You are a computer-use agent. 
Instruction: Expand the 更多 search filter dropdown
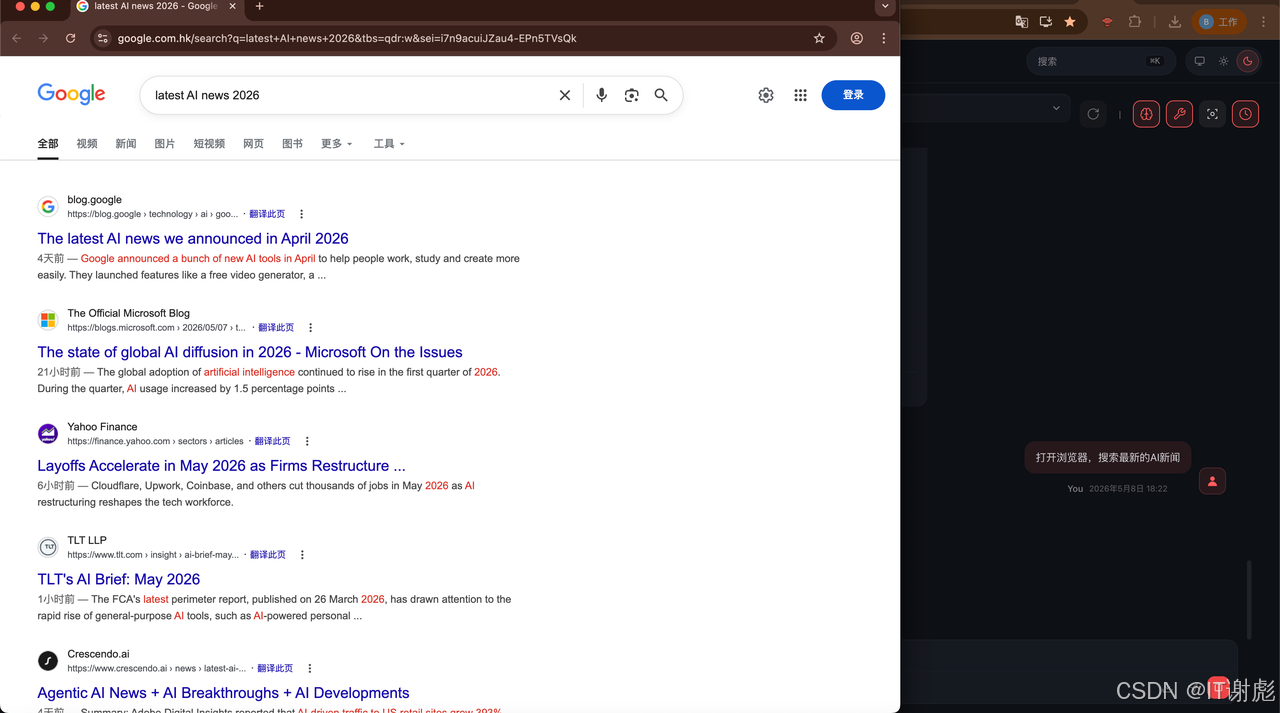click(337, 144)
